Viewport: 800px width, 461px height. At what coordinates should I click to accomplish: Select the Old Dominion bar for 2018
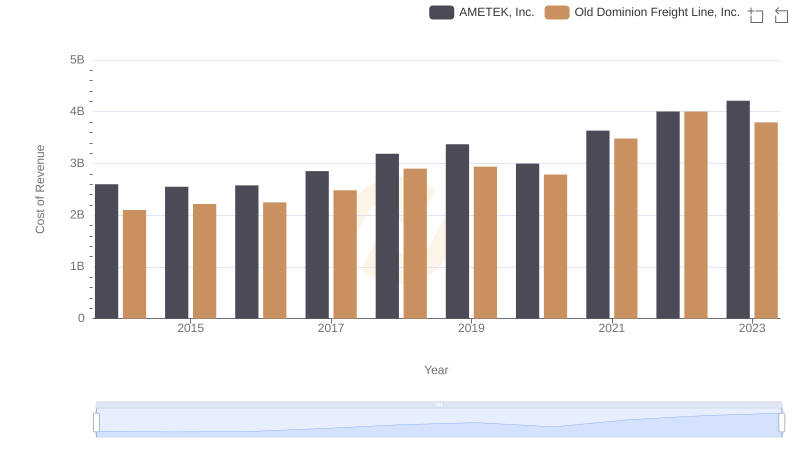point(415,244)
